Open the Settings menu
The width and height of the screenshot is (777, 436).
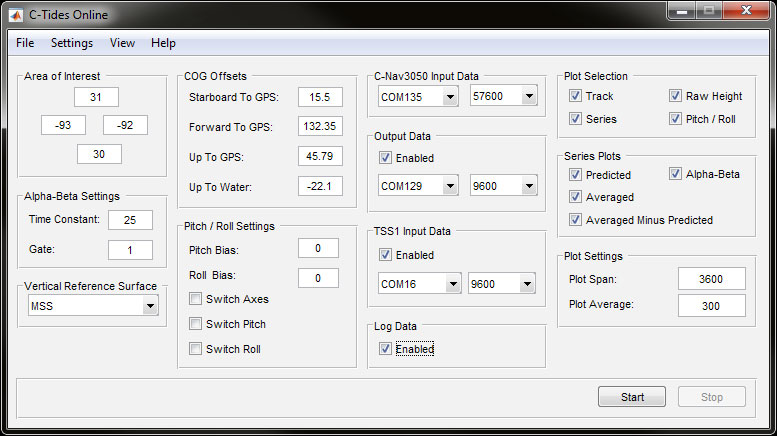[72, 43]
